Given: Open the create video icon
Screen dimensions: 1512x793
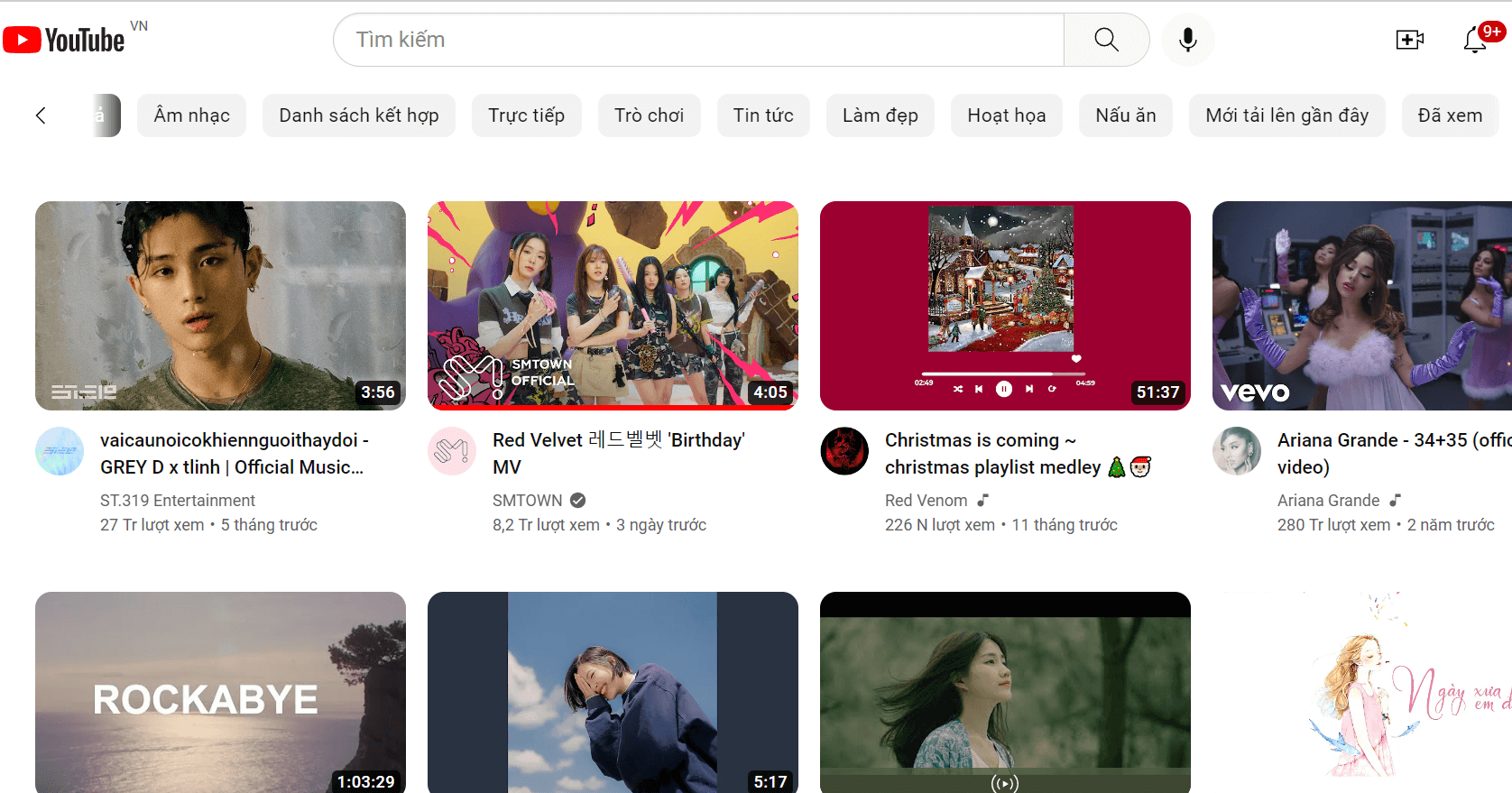Looking at the screenshot, I should (x=1409, y=40).
